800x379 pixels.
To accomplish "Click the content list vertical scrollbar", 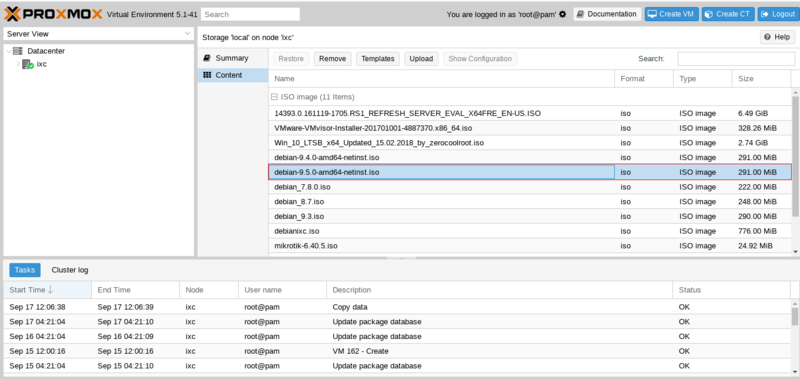I will [795, 153].
